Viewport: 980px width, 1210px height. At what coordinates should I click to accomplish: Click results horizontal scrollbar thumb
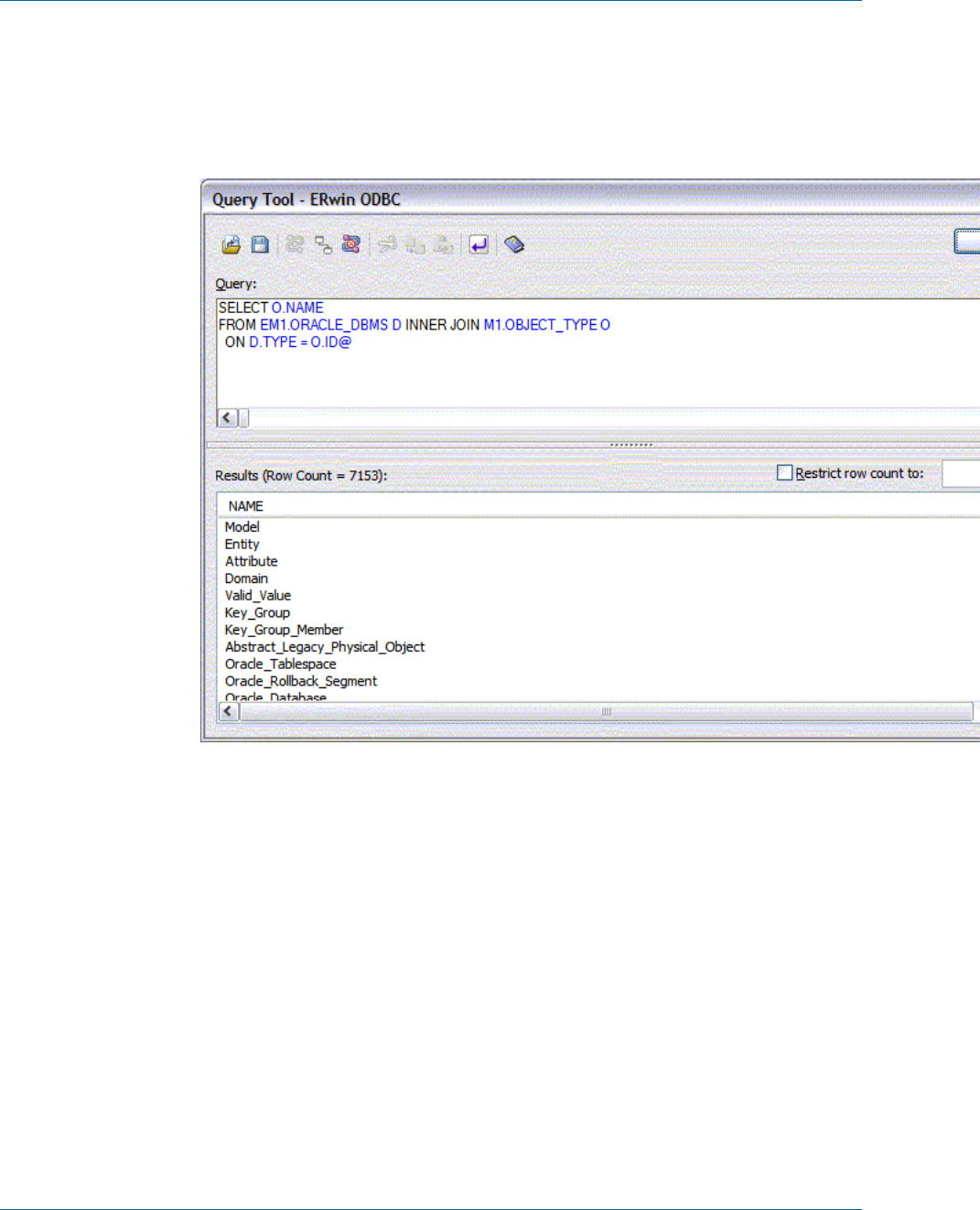606,711
